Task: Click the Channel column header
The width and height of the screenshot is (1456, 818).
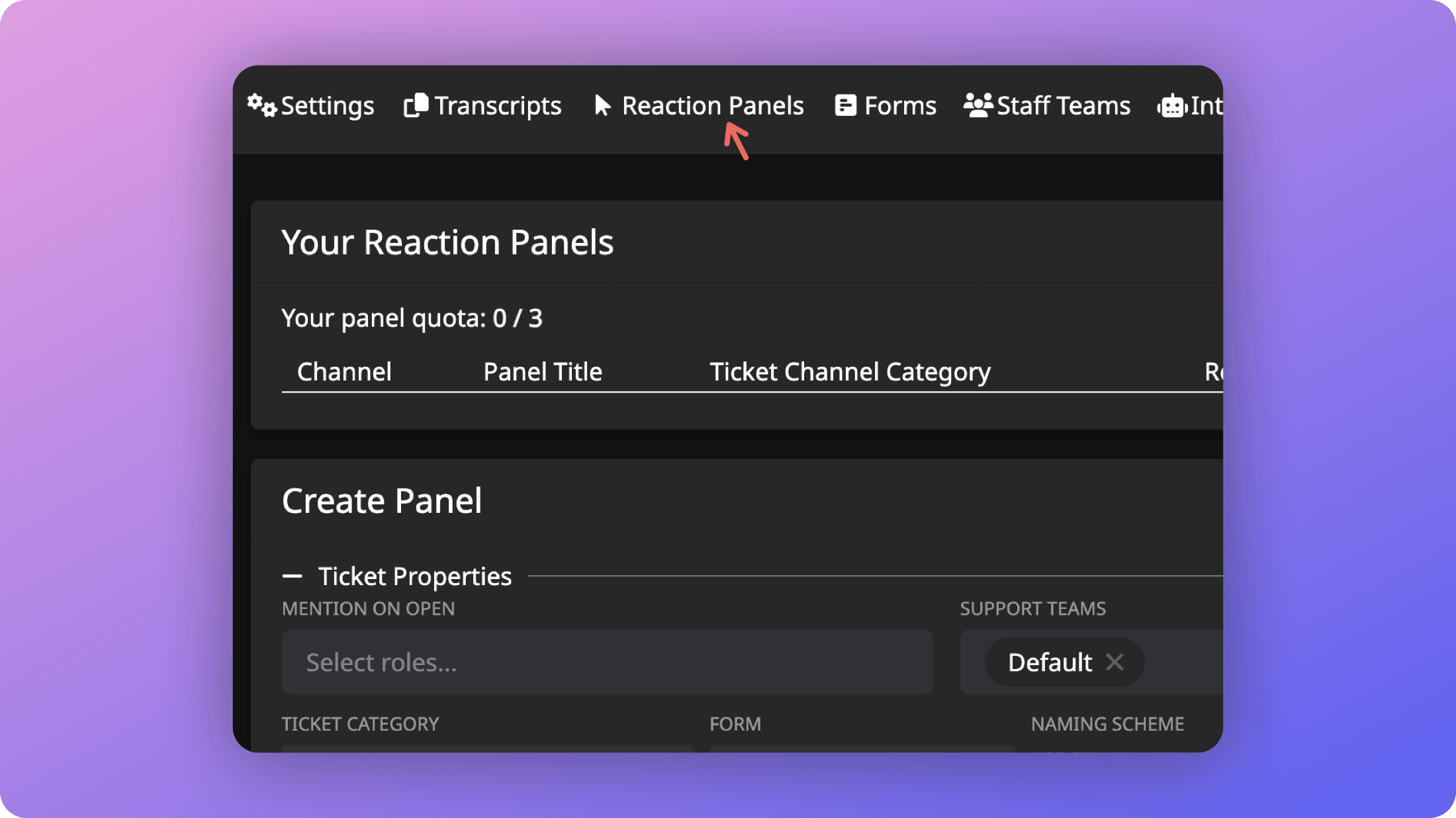Action: (x=344, y=372)
